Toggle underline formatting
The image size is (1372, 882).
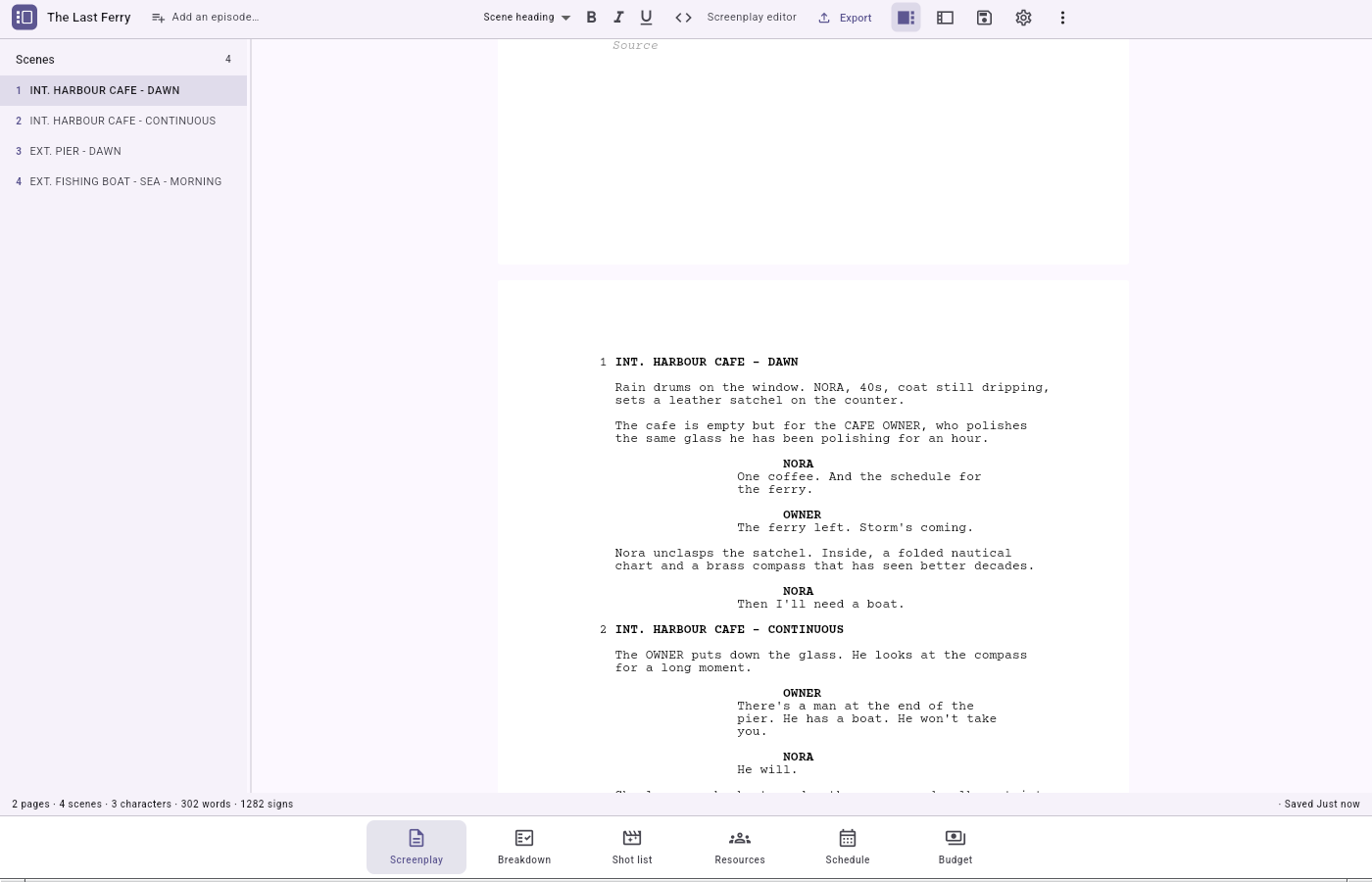pos(646,18)
